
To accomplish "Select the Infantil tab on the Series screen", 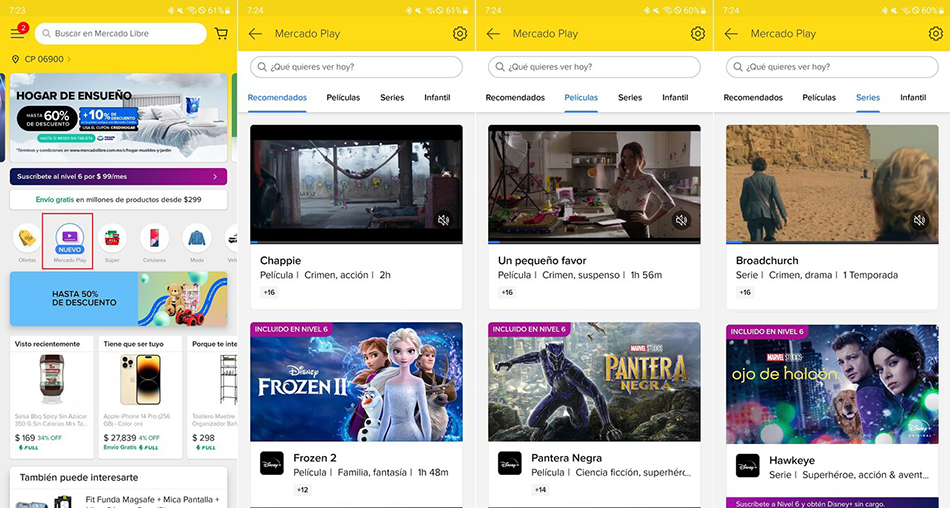I will click(913, 97).
